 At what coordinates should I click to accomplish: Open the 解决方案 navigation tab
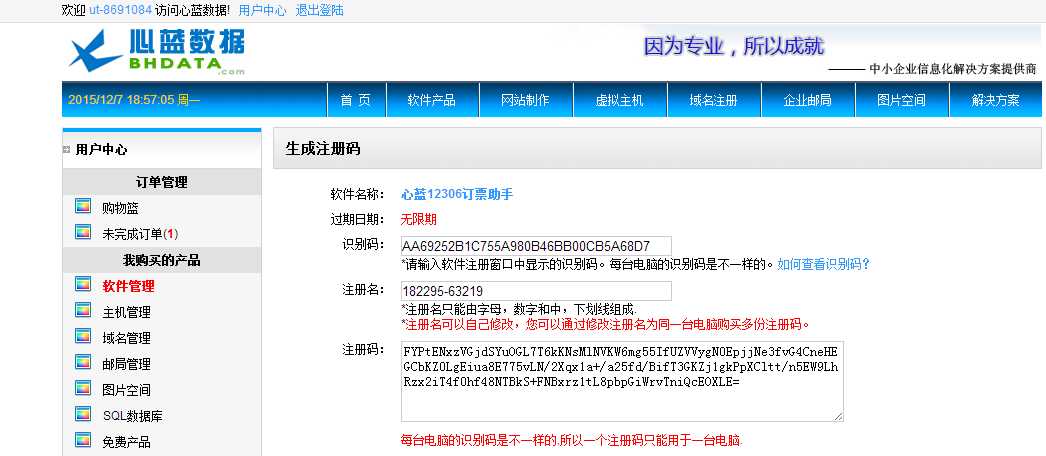995,100
